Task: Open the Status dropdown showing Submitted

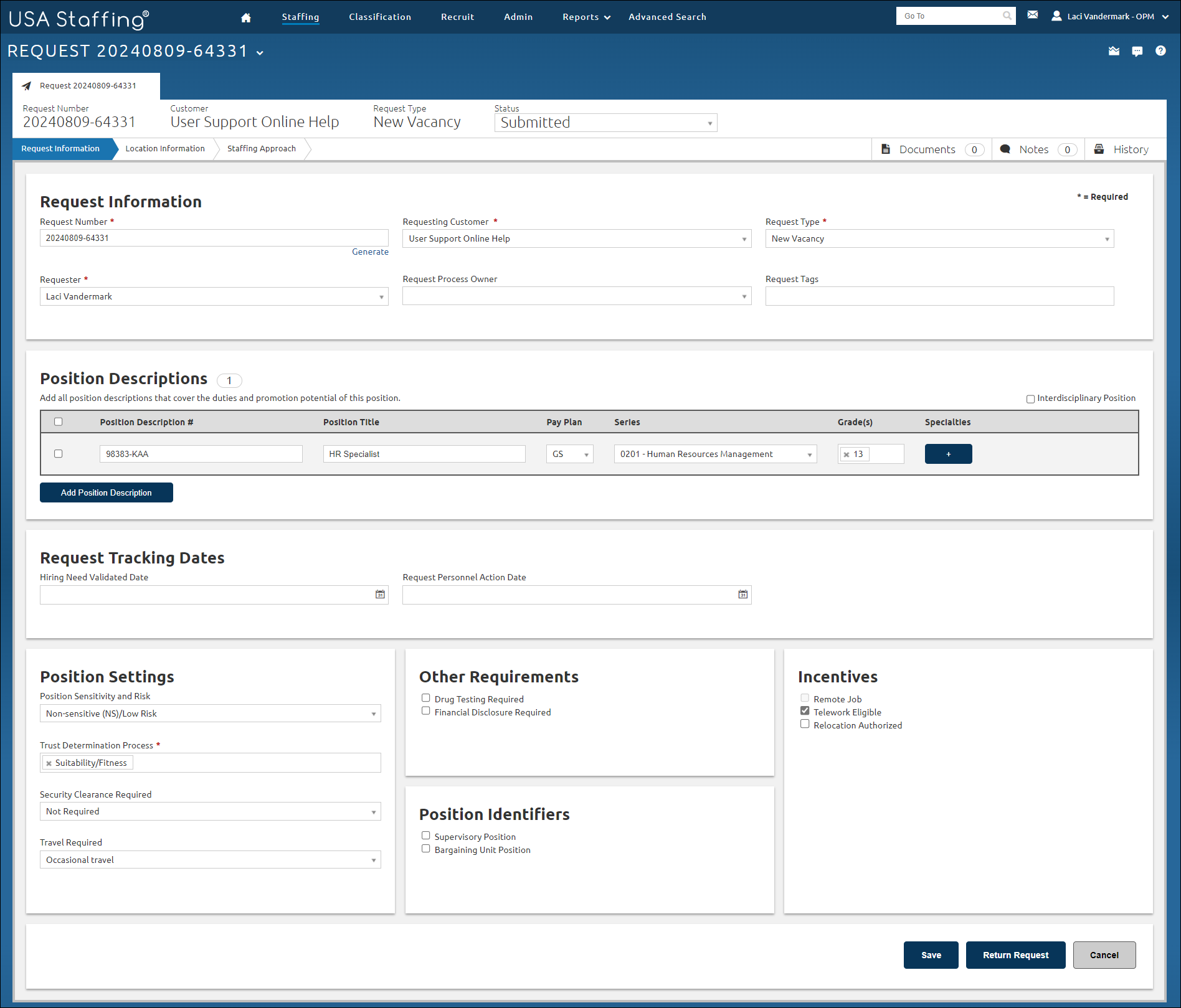Action: 709,123
